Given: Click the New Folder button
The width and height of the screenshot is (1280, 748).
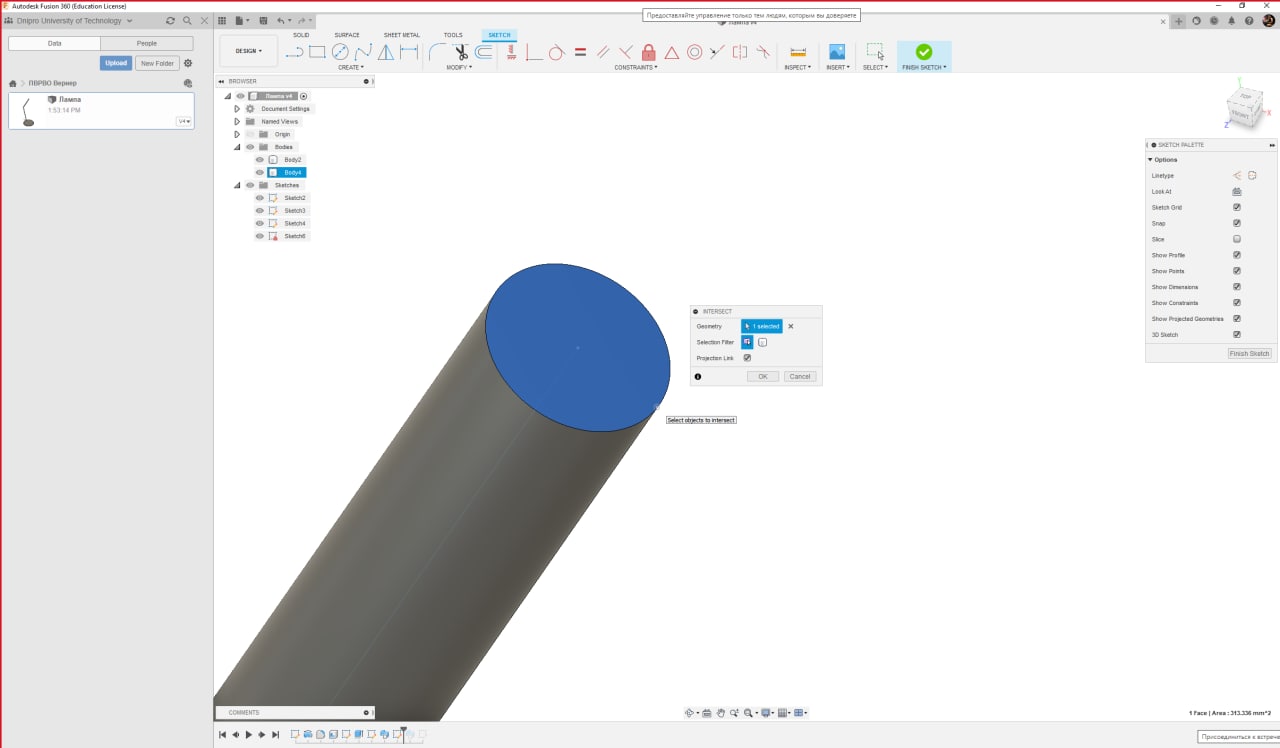Looking at the screenshot, I should (157, 63).
